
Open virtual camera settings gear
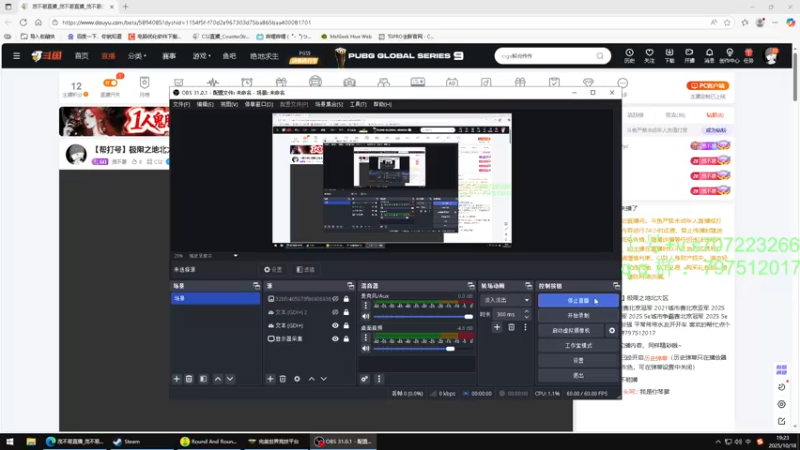pyautogui.click(x=612, y=331)
